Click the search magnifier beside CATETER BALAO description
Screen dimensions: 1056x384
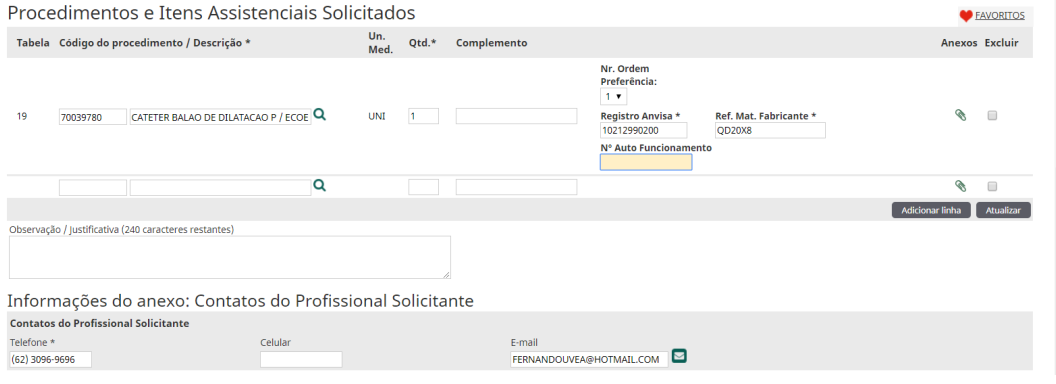(320, 115)
